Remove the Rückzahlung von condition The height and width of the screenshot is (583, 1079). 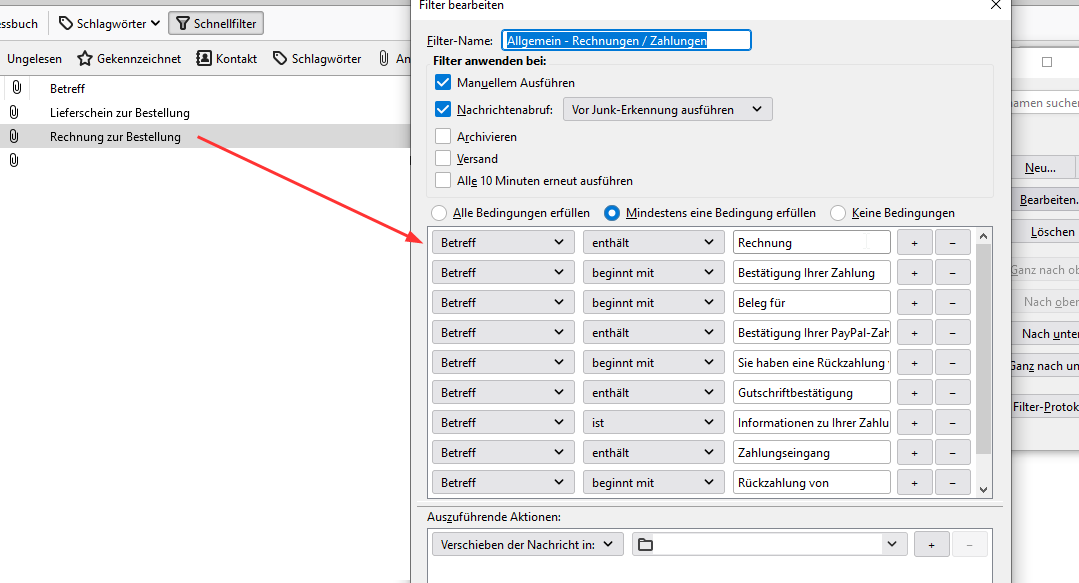point(952,483)
